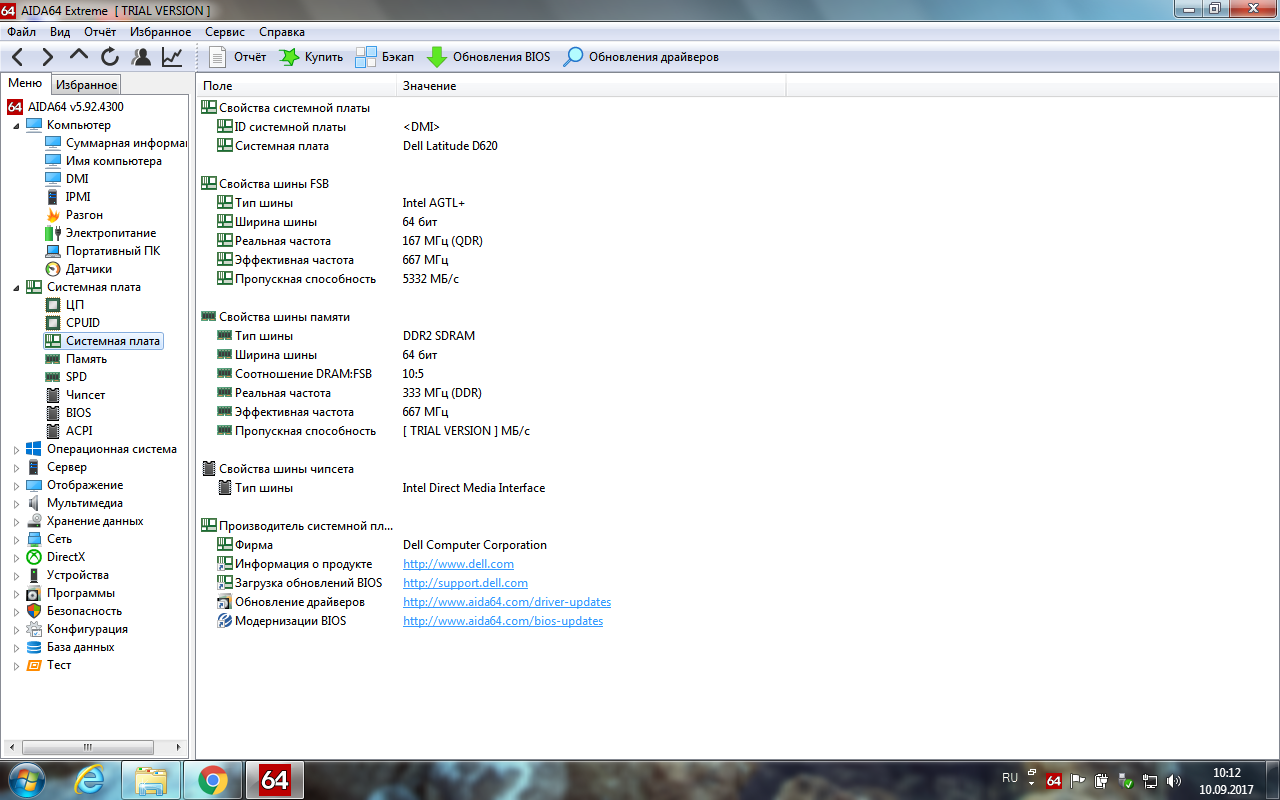Image resolution: width=1280 pixels, height=800 pixels.
Task: Click the Отчёт report toolbar button
Action: pos(238,57)
